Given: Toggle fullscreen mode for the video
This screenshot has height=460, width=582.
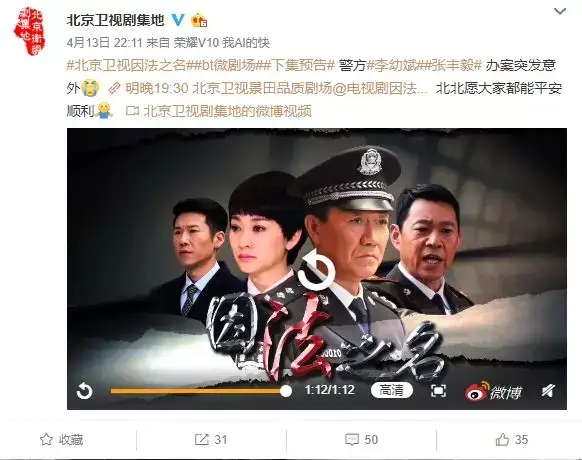Looking at the screenshot, I should (438, 391).
